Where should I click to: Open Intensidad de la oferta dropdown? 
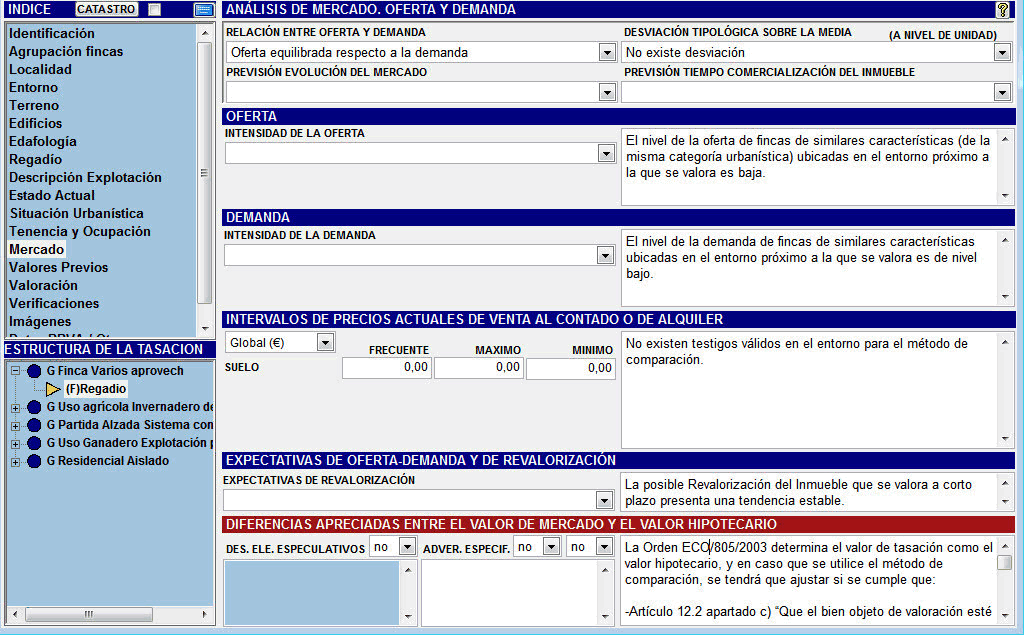[x=606, y=154]
